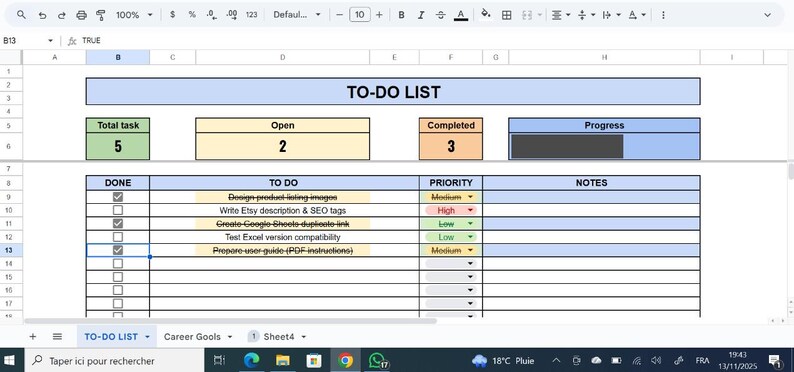Uncheck the Prepare user guide checkbox

(117, 250)
